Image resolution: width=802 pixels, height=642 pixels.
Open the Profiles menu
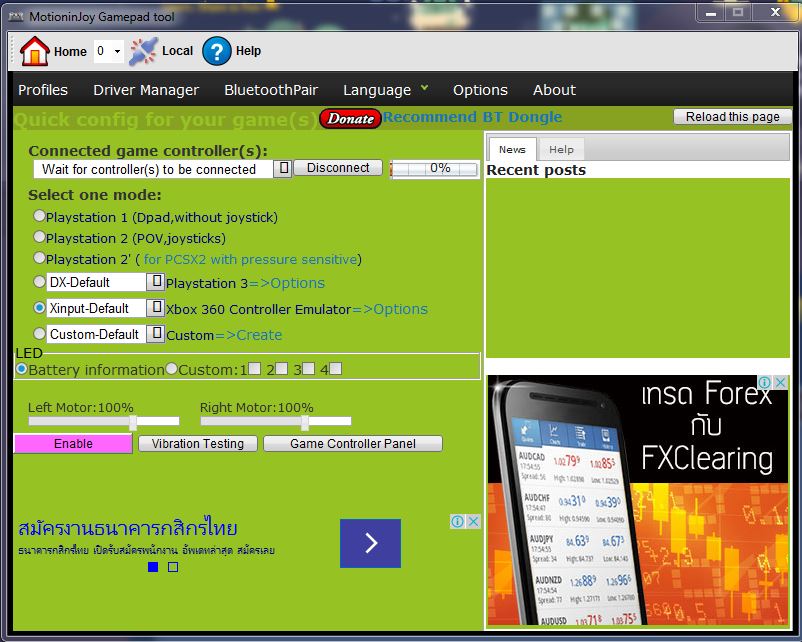[43, 90]
